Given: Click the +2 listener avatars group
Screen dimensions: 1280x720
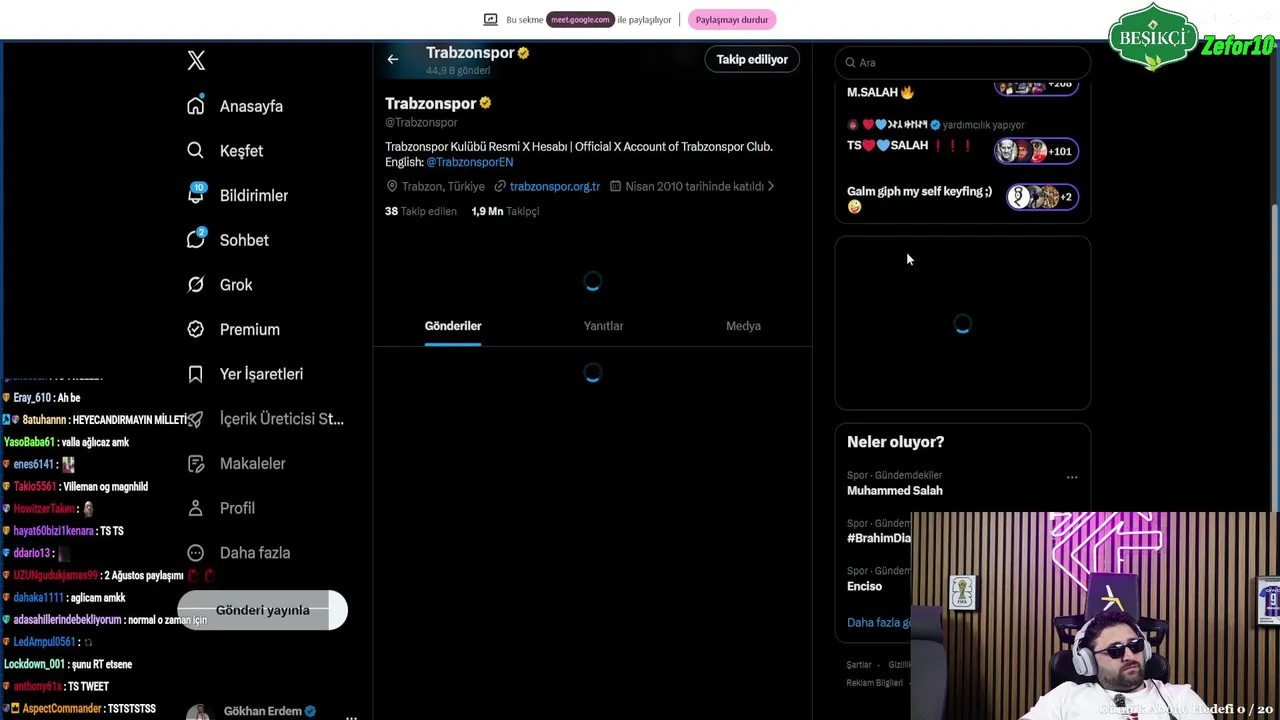Looking at the screenshot, I should point(1043,197).
